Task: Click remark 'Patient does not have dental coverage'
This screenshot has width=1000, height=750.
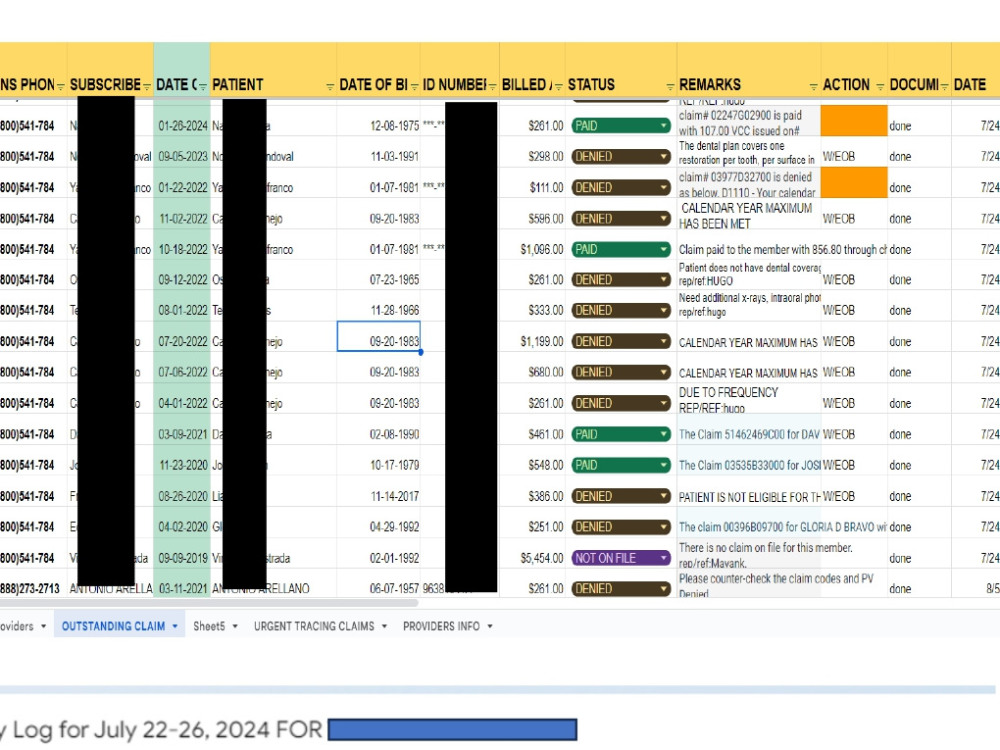Action: [749, 274]
